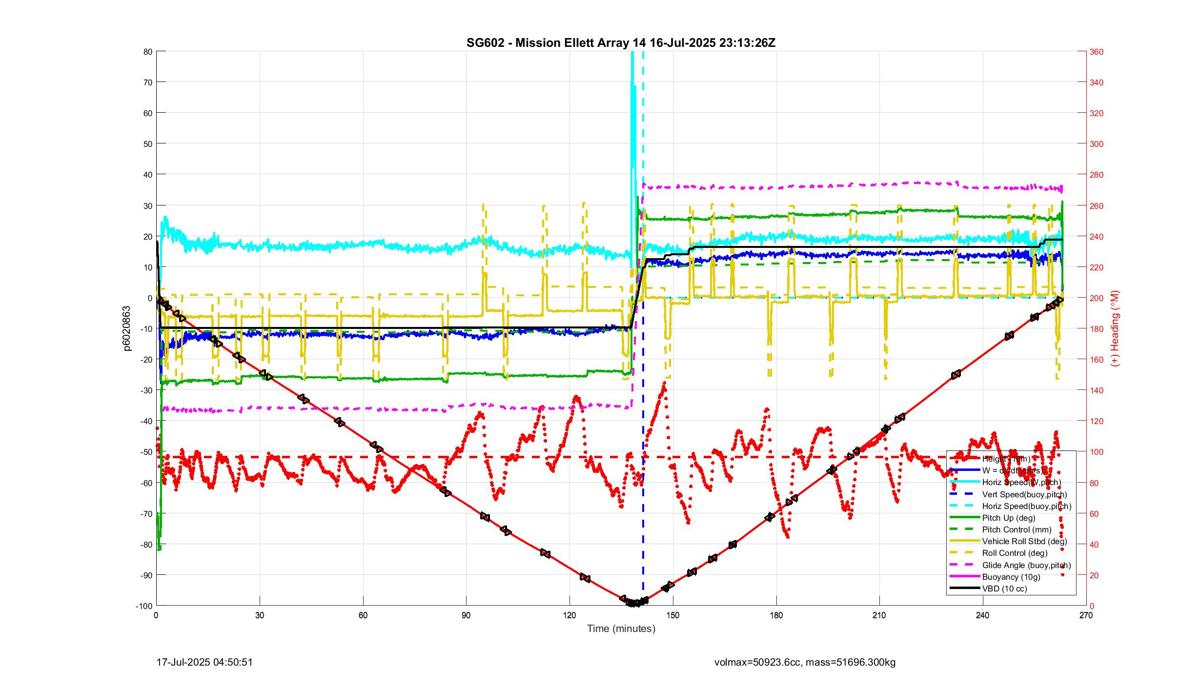
Task: Select the time axis tick label '90'
Action: coord(466,616)
